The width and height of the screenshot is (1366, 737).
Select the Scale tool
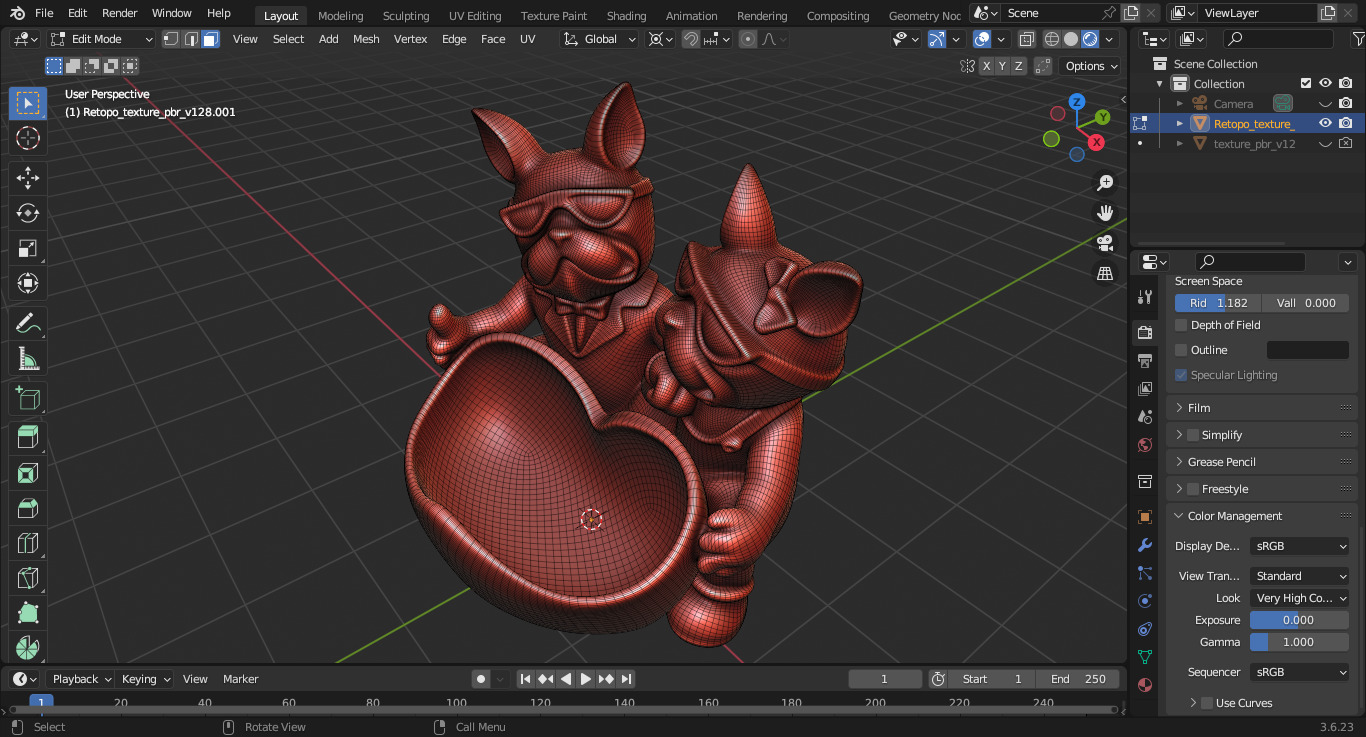[x=28, y=248]
